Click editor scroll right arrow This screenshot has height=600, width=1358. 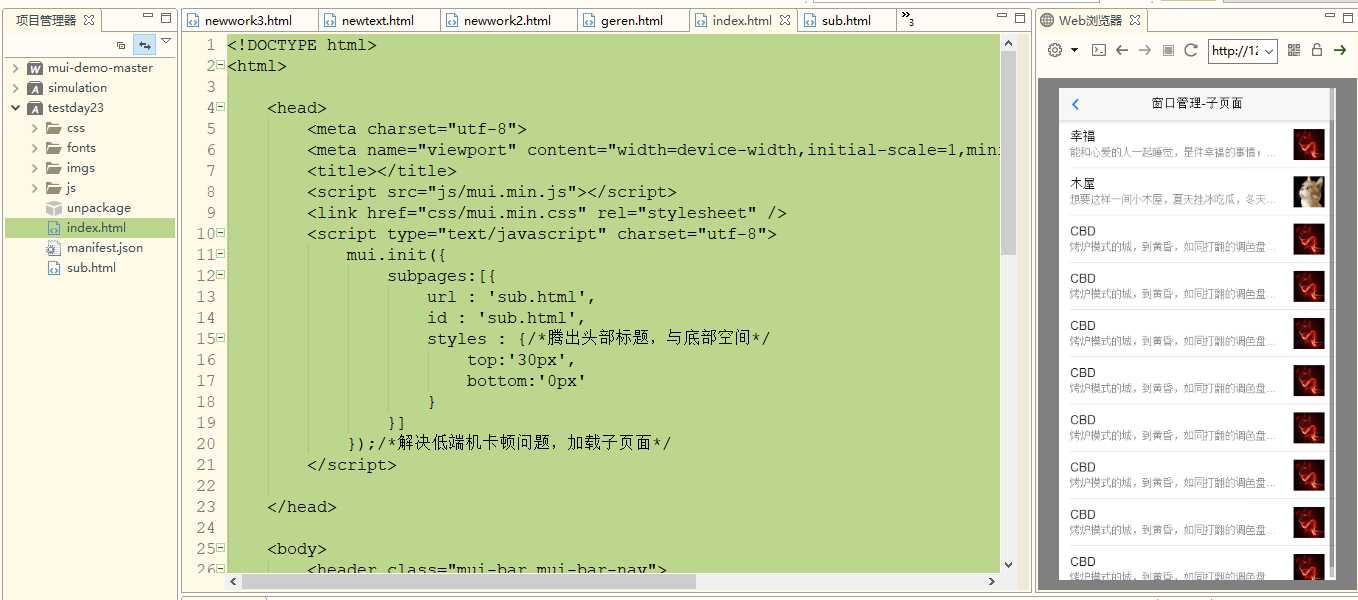(x=992, y=581)
